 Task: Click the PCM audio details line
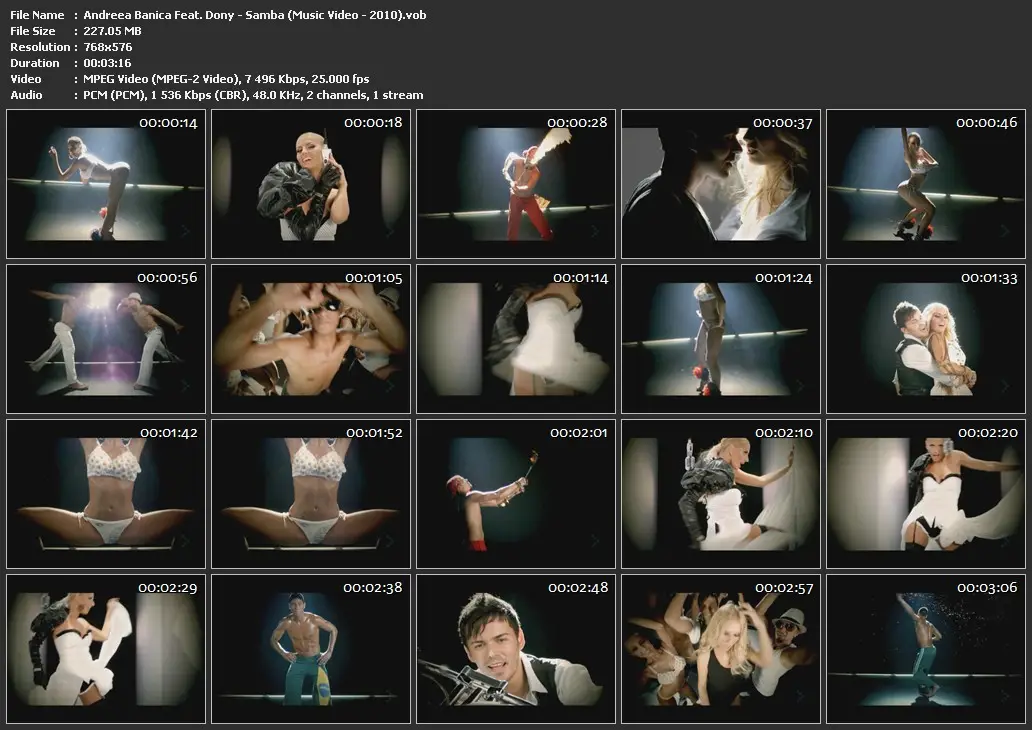(253, 95)
